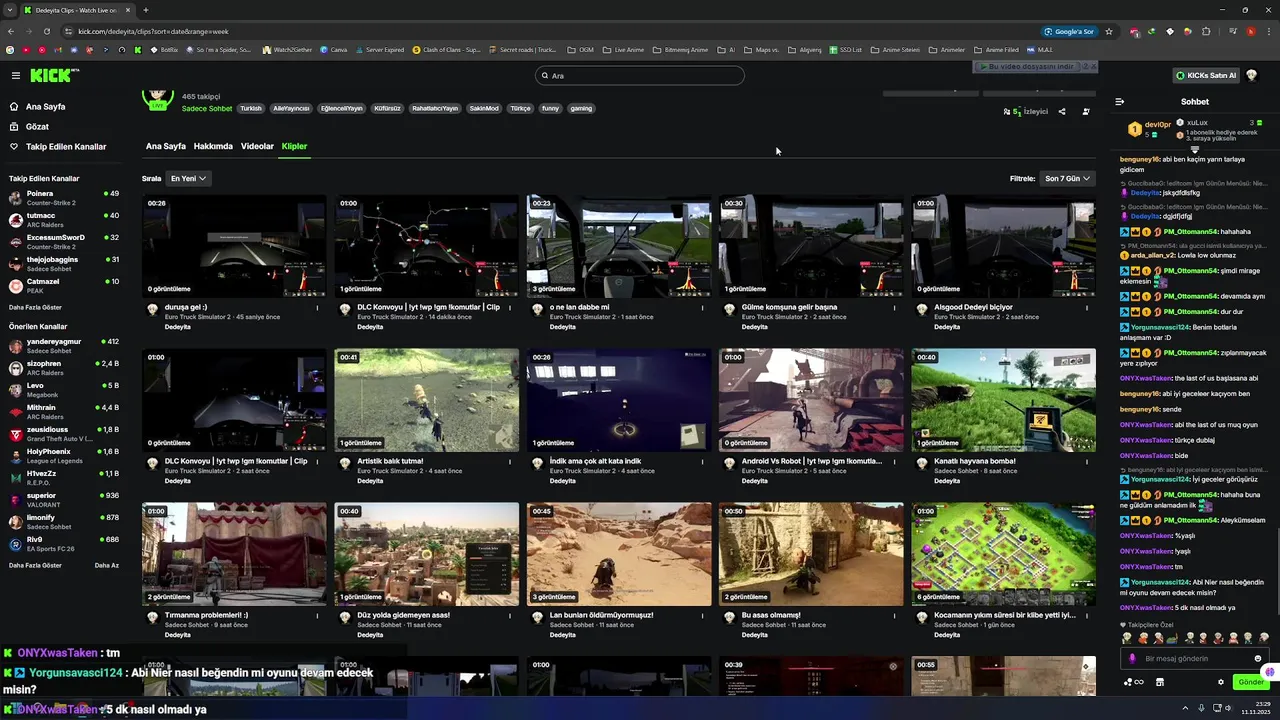Open a new browser tab
This screenshot has height=720, width=1280.
click(146, 10)
